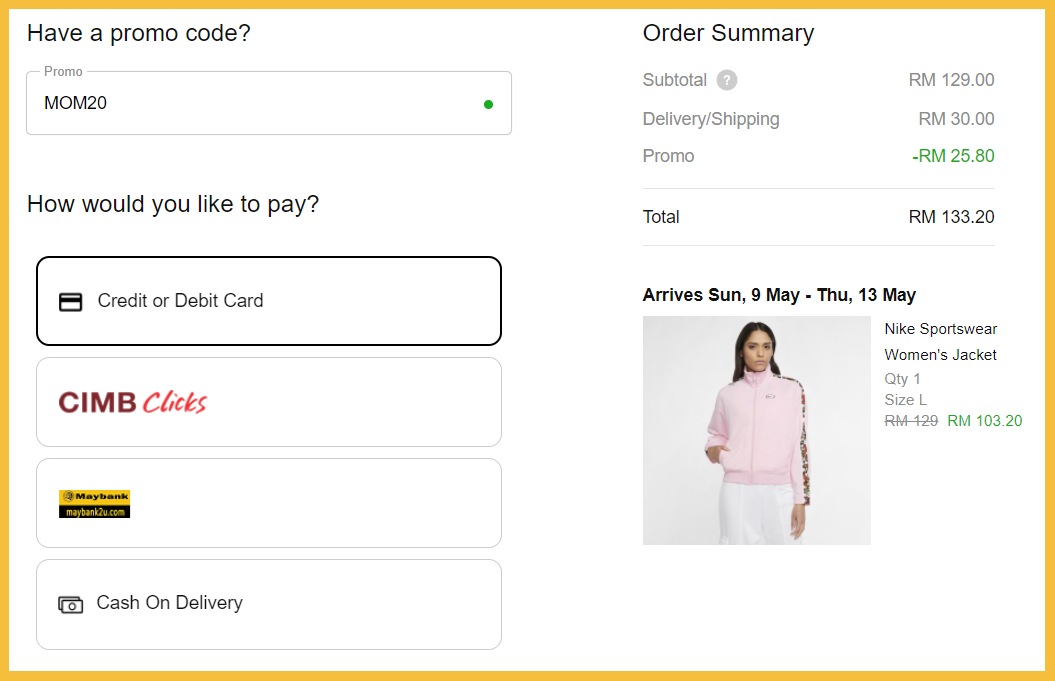This screenshot has width=1055, height=681.
Task: Click the cash icon for Cash On Delivery
Action: point(70,604)
